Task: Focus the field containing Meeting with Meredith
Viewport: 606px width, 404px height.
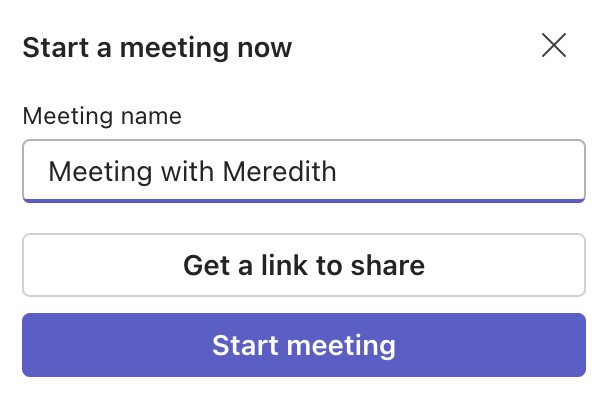Action: point(303,171)
